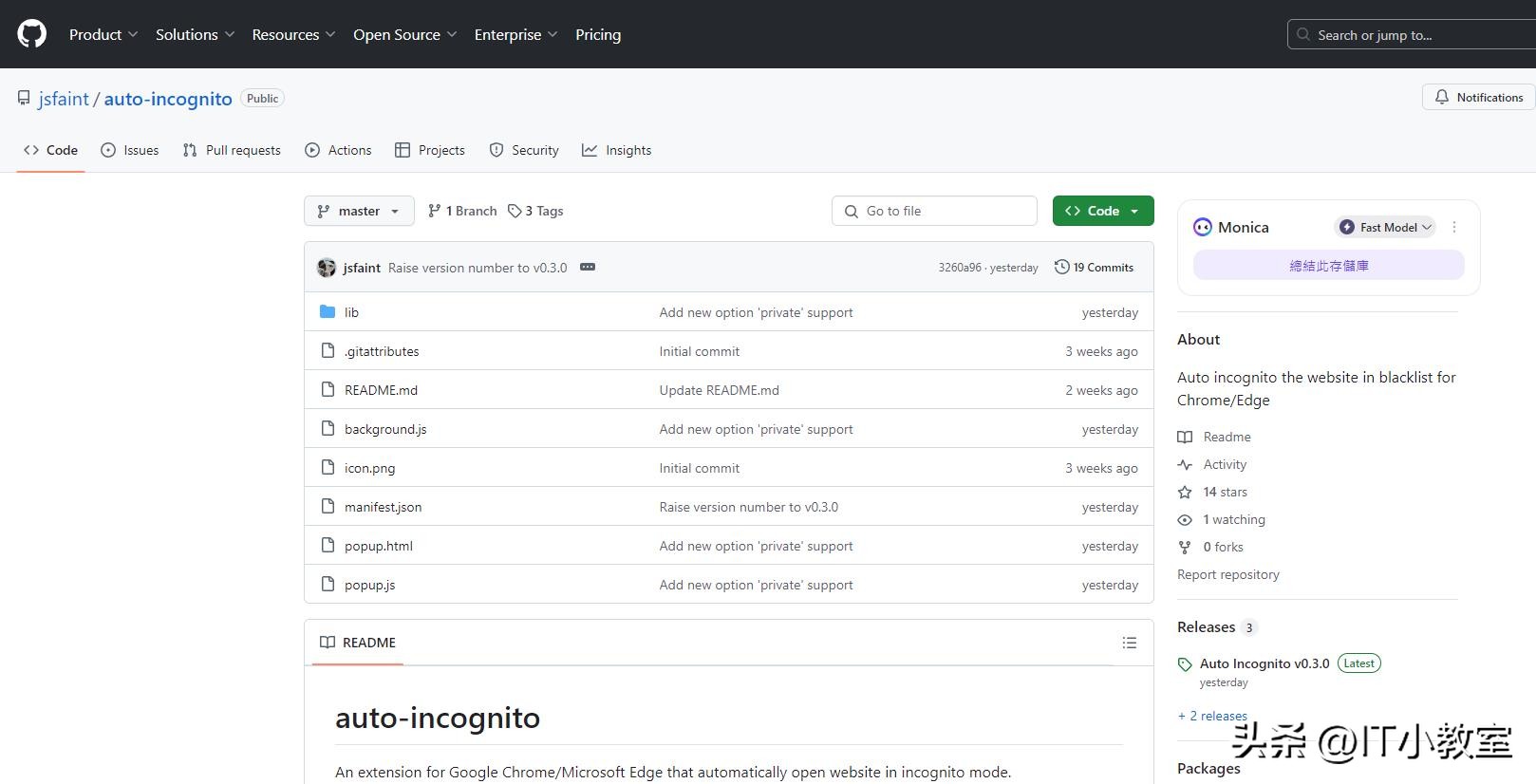The height and width of the screenshot is (784, 1536).
Task: Click the fork icon beside 0 forks
Action: [x=1185, y=547]
